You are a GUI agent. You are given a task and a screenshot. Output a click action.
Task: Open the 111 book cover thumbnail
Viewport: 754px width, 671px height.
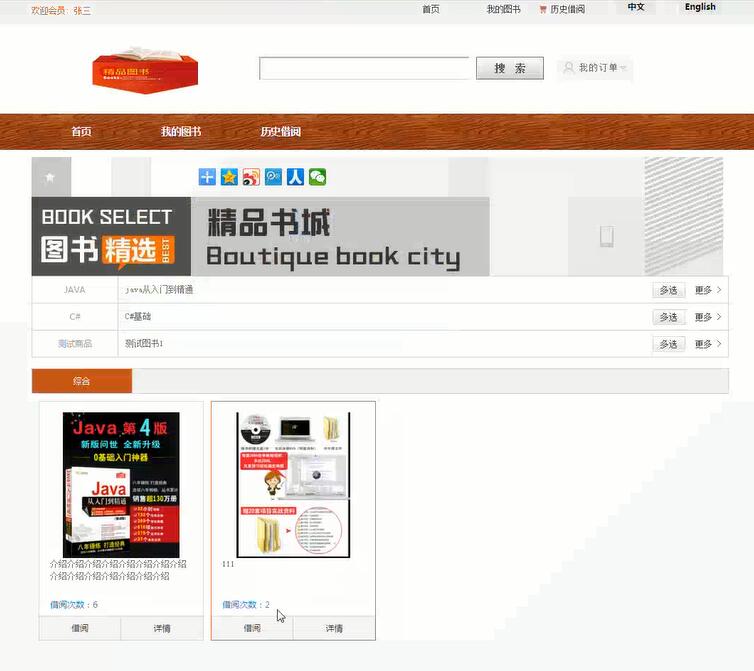tap(293, 485)
